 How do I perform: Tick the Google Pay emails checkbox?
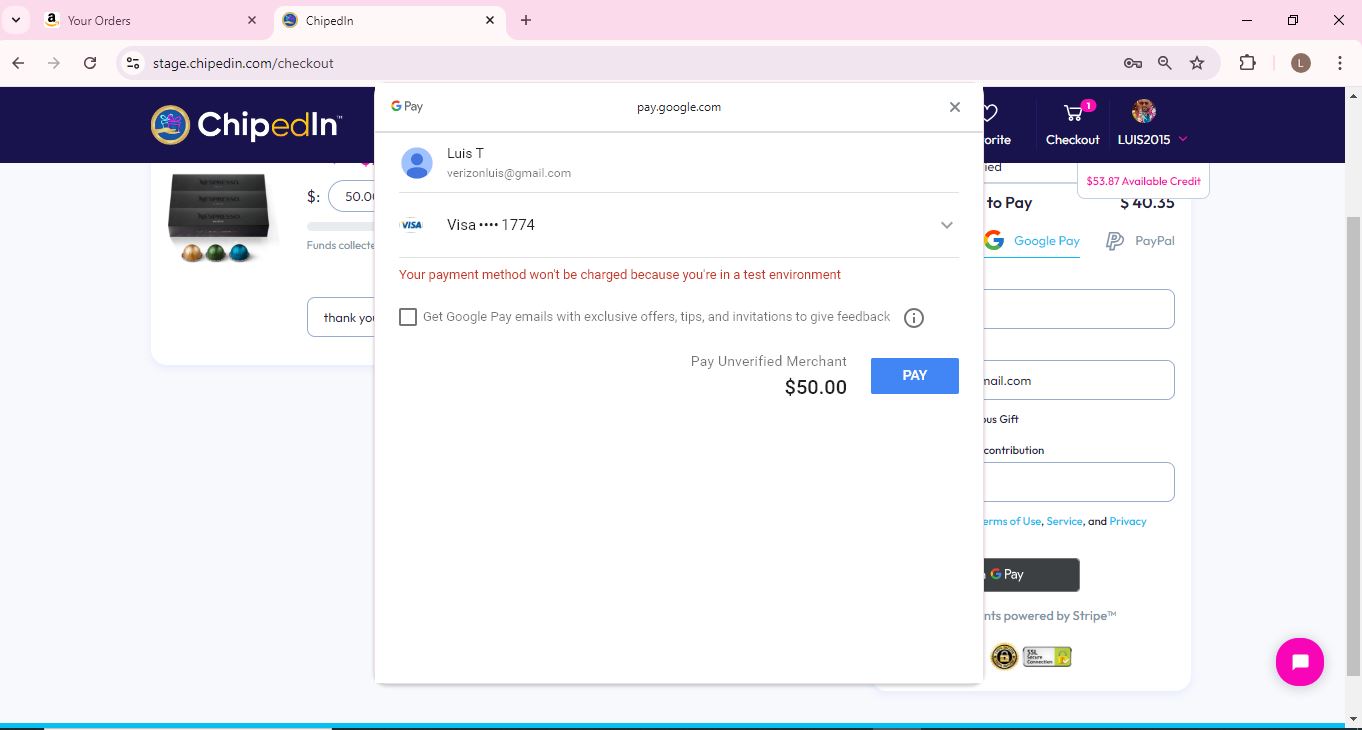(408, 317)
